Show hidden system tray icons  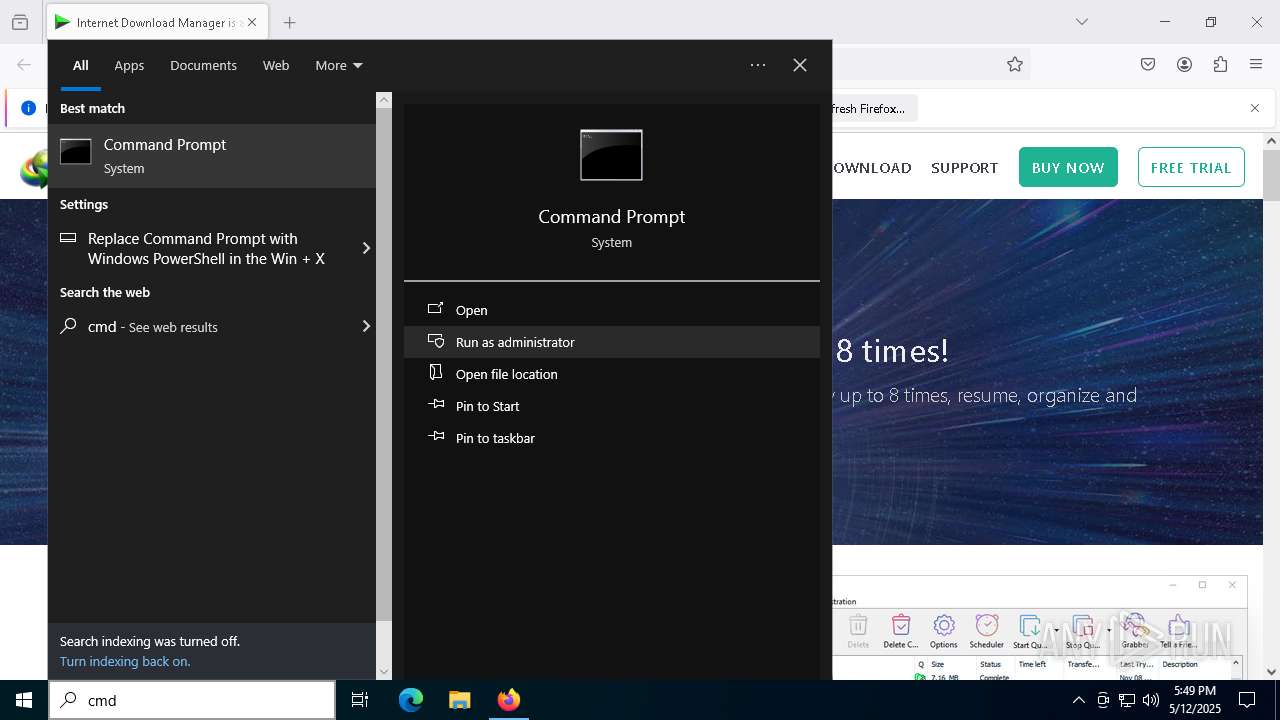[1078, 700]
